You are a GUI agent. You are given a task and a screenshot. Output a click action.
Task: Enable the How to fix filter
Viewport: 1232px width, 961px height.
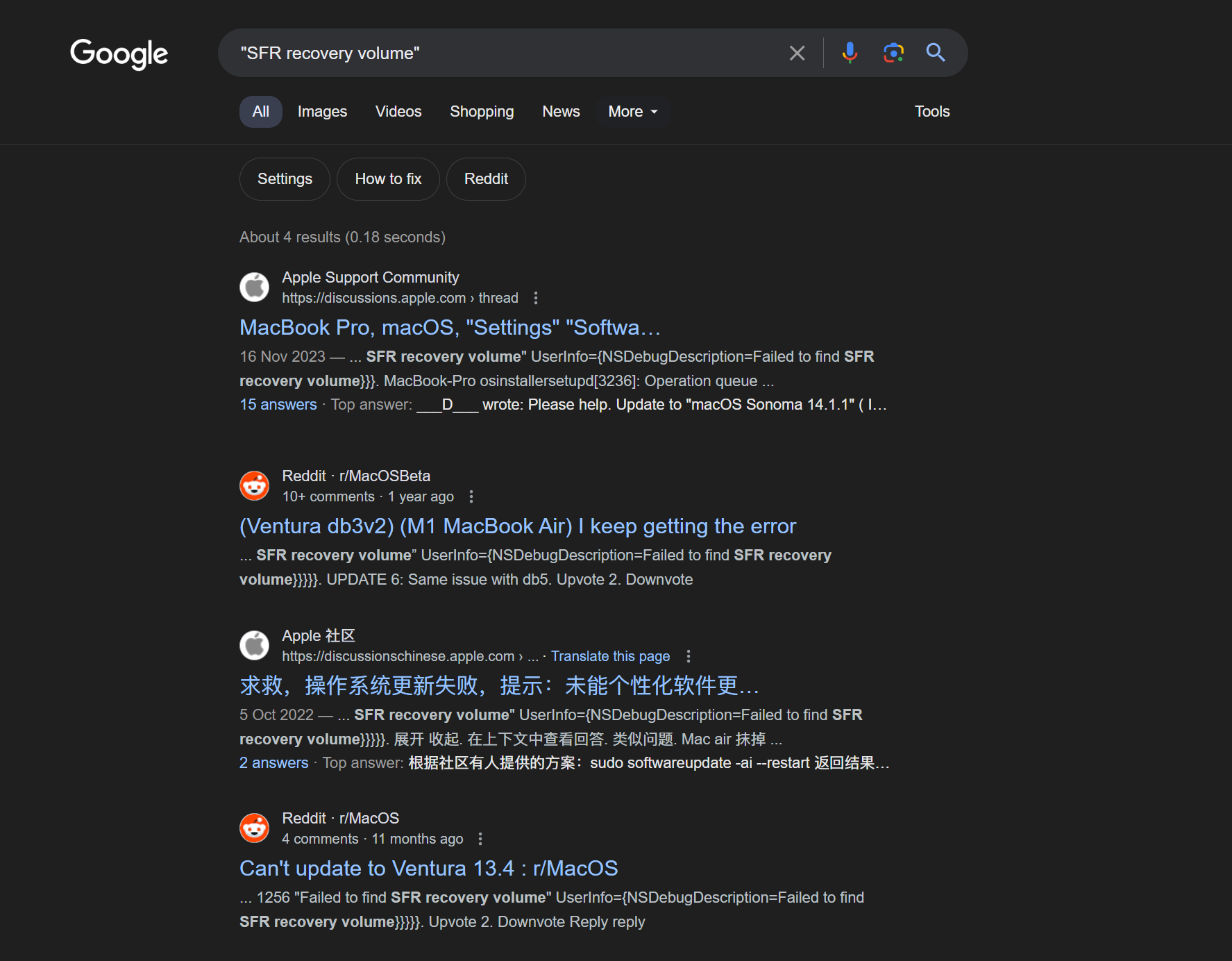388,178
